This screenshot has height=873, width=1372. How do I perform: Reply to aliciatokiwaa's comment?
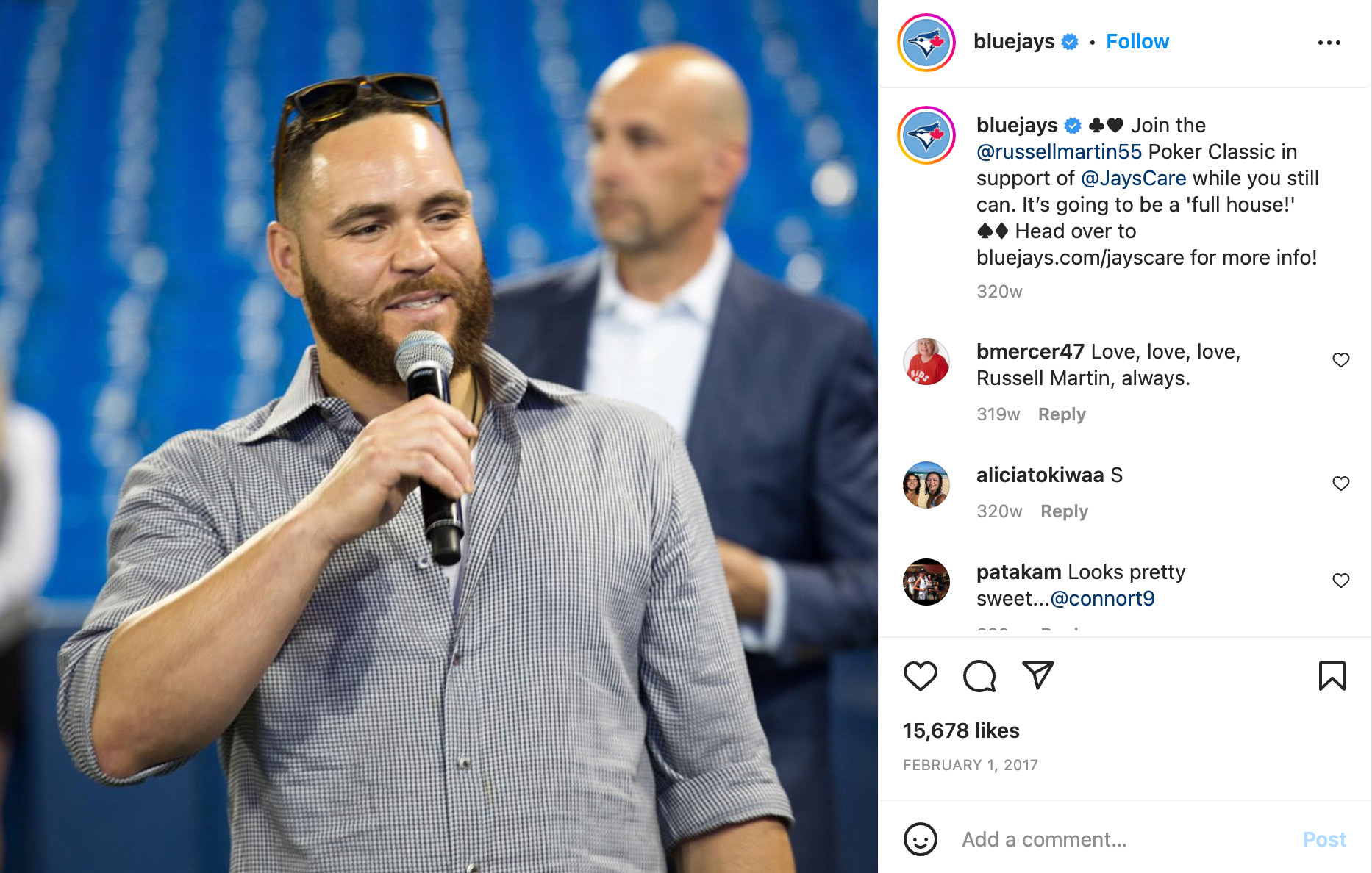click(1064, 511)
